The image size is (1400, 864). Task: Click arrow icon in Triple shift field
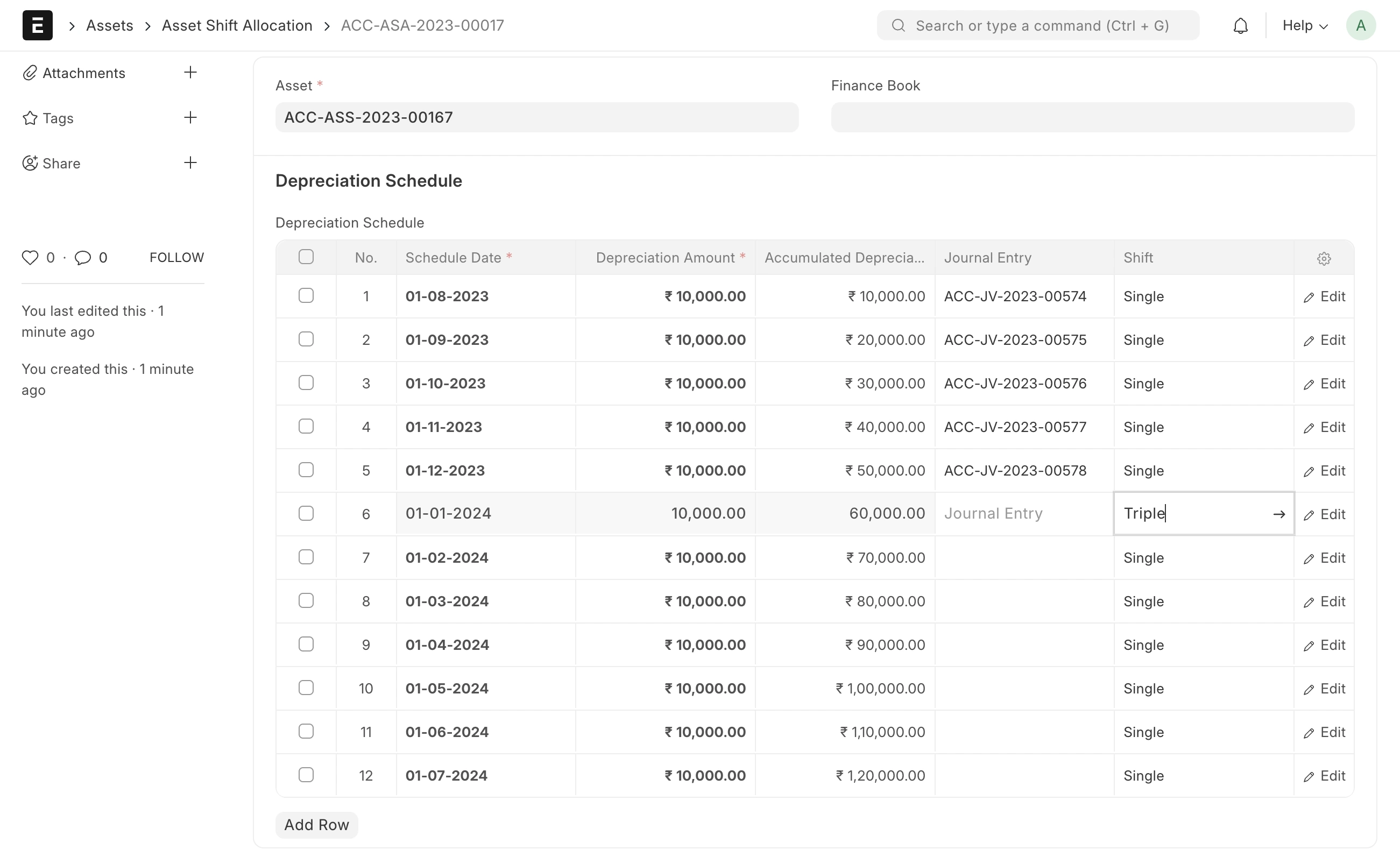[1279, 514]
